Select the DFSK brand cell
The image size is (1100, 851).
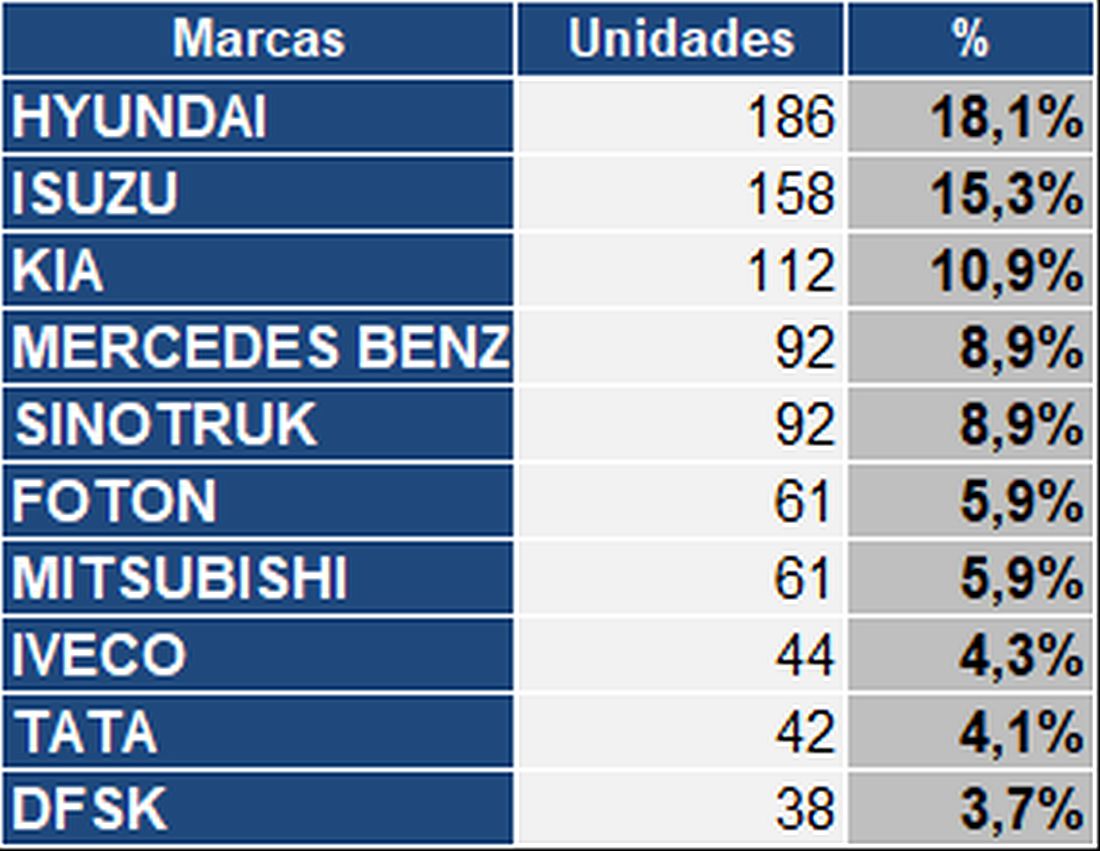coord(258,808)
